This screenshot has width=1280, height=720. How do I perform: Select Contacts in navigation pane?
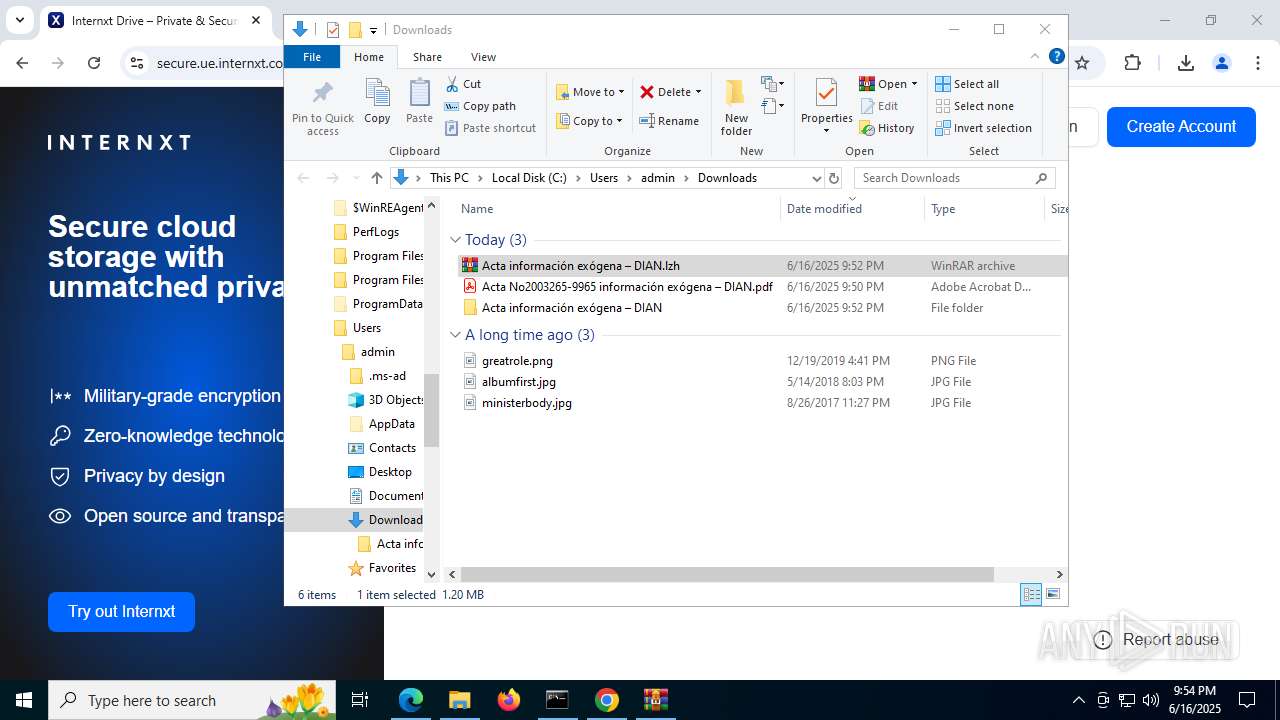pyautogui.click(x=391, y=448)
